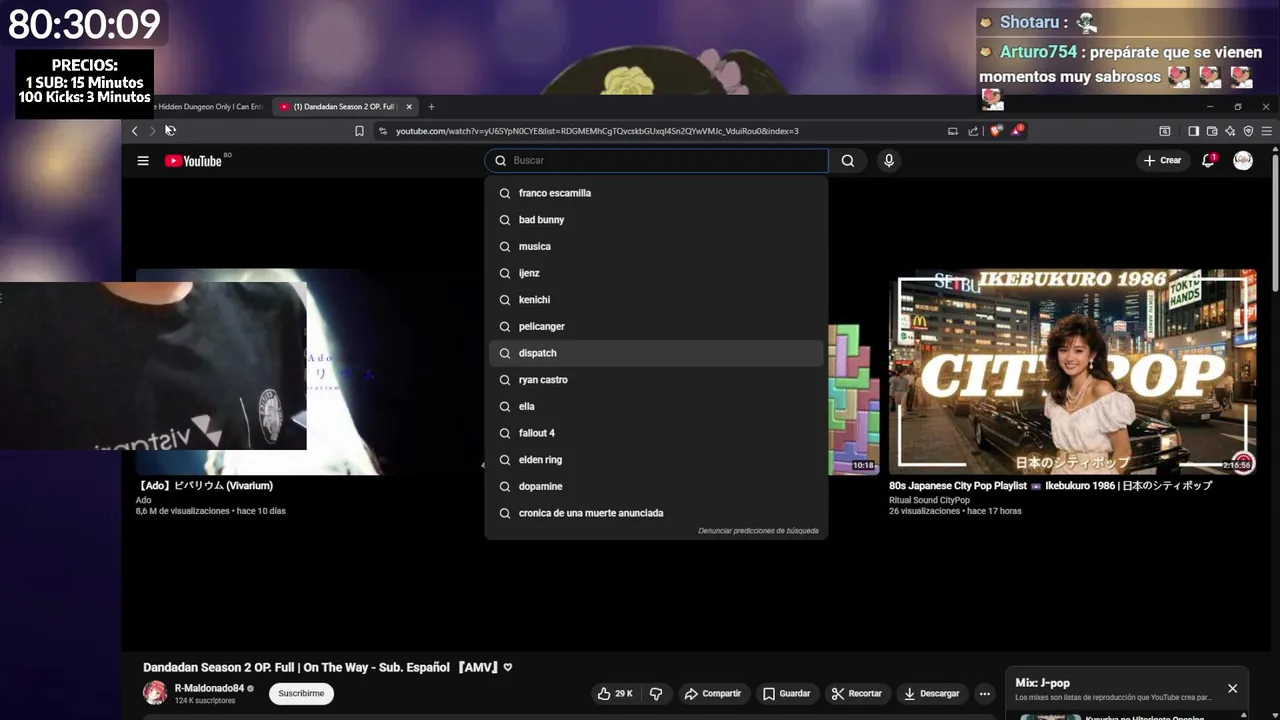Start voice search with the microphone icon

[888, 160]
